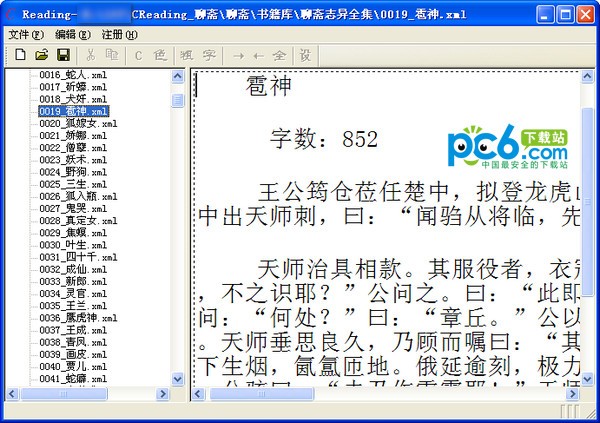Click the reading pane scroll-left arrow

(x=198, y=394)
